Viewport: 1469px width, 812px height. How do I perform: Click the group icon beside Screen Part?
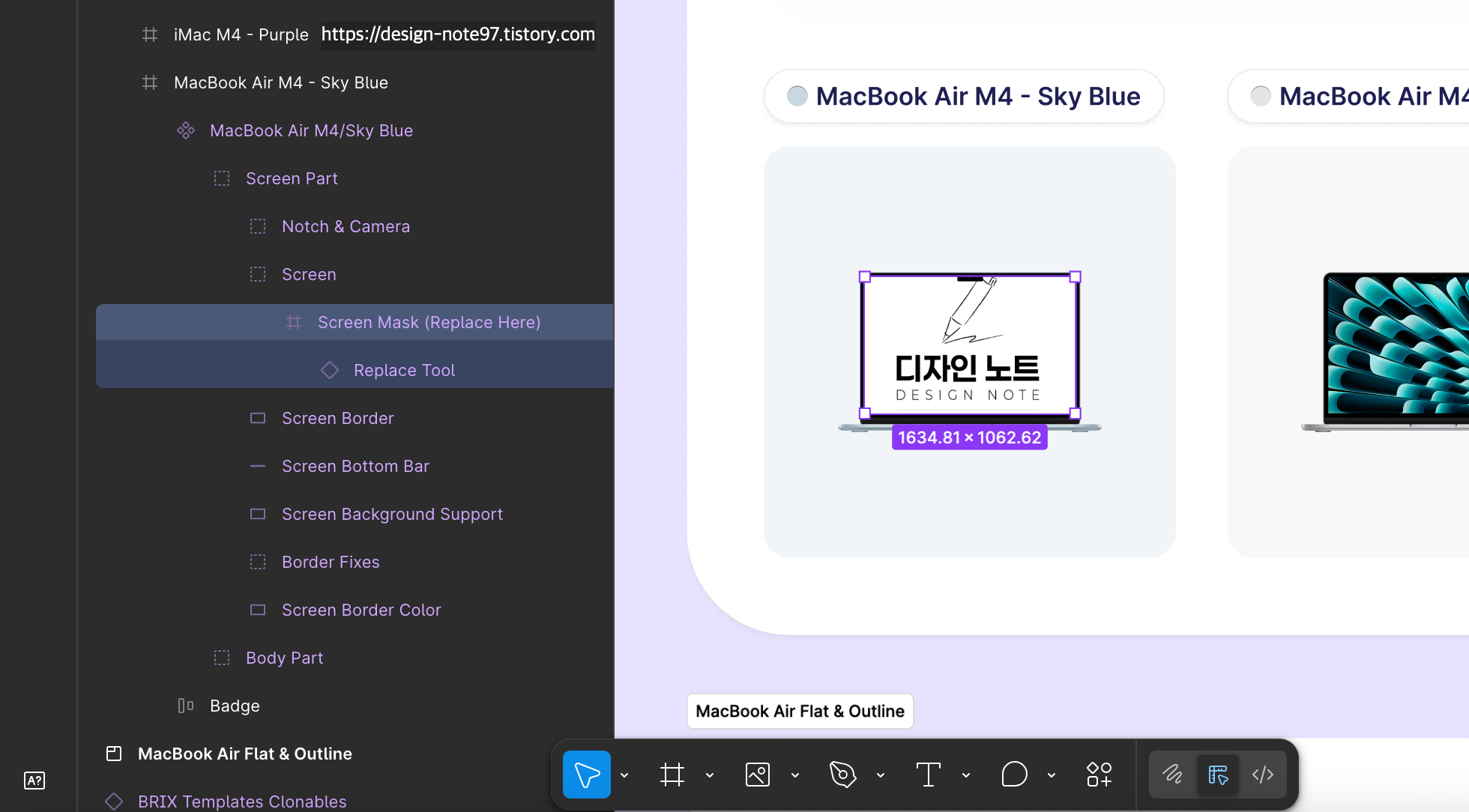point(222,178)
